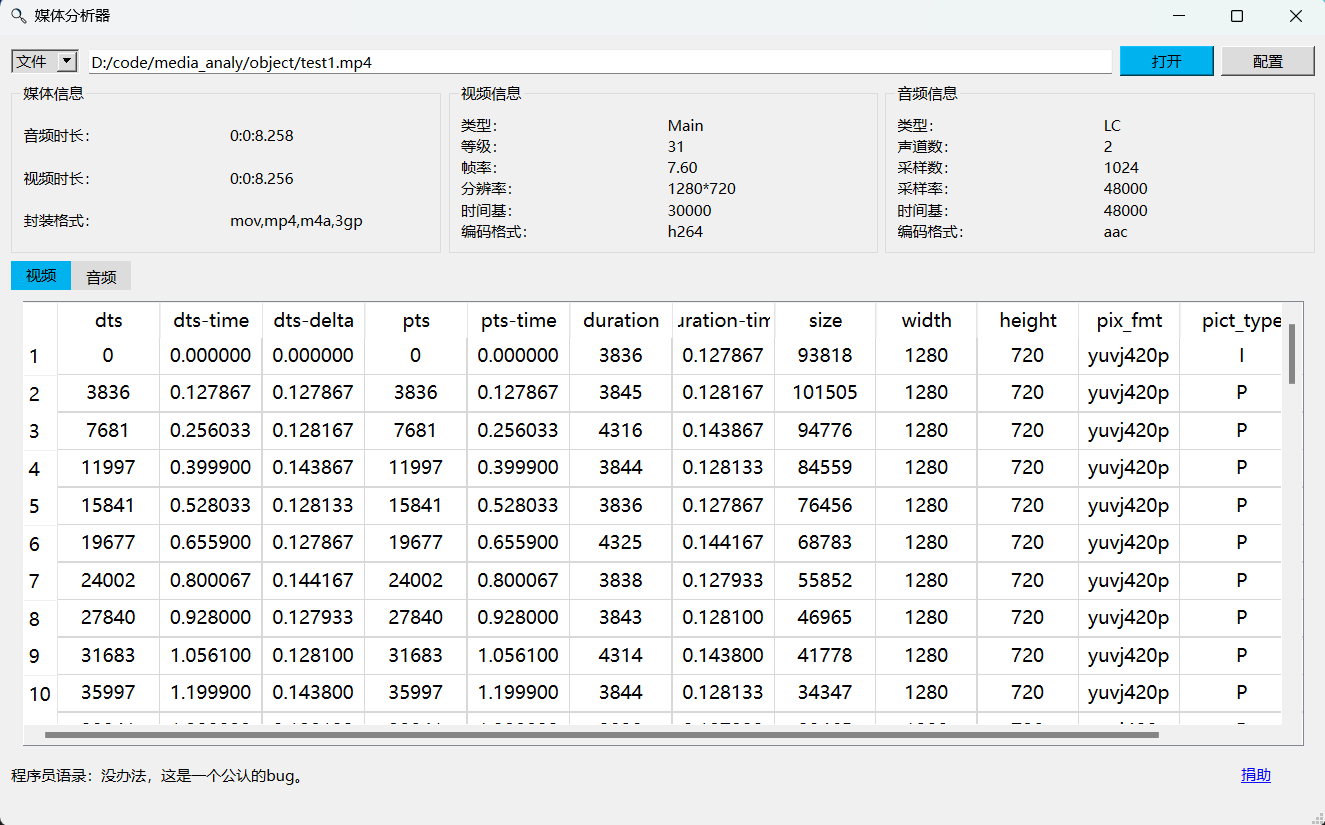Switch to the 音频 tab
This screenshot has height=825, width=1325.
(x=101, y=277)
